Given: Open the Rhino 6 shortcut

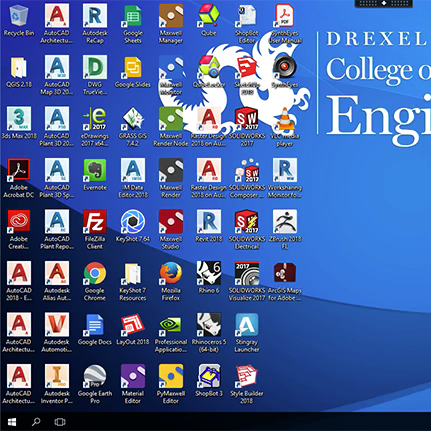Looking at the screenshot, I should point(209,273).
